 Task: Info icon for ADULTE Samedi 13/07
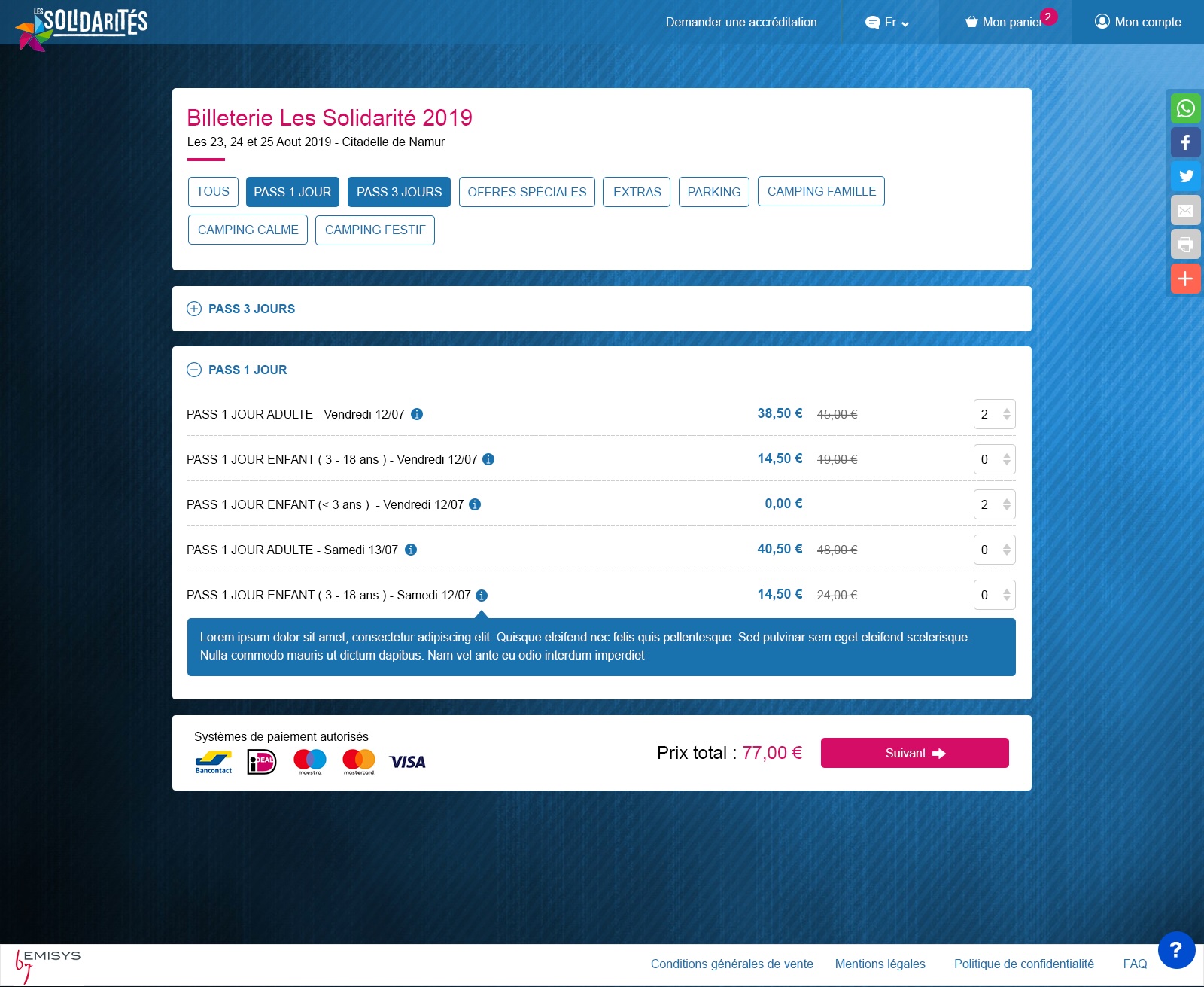411,550
